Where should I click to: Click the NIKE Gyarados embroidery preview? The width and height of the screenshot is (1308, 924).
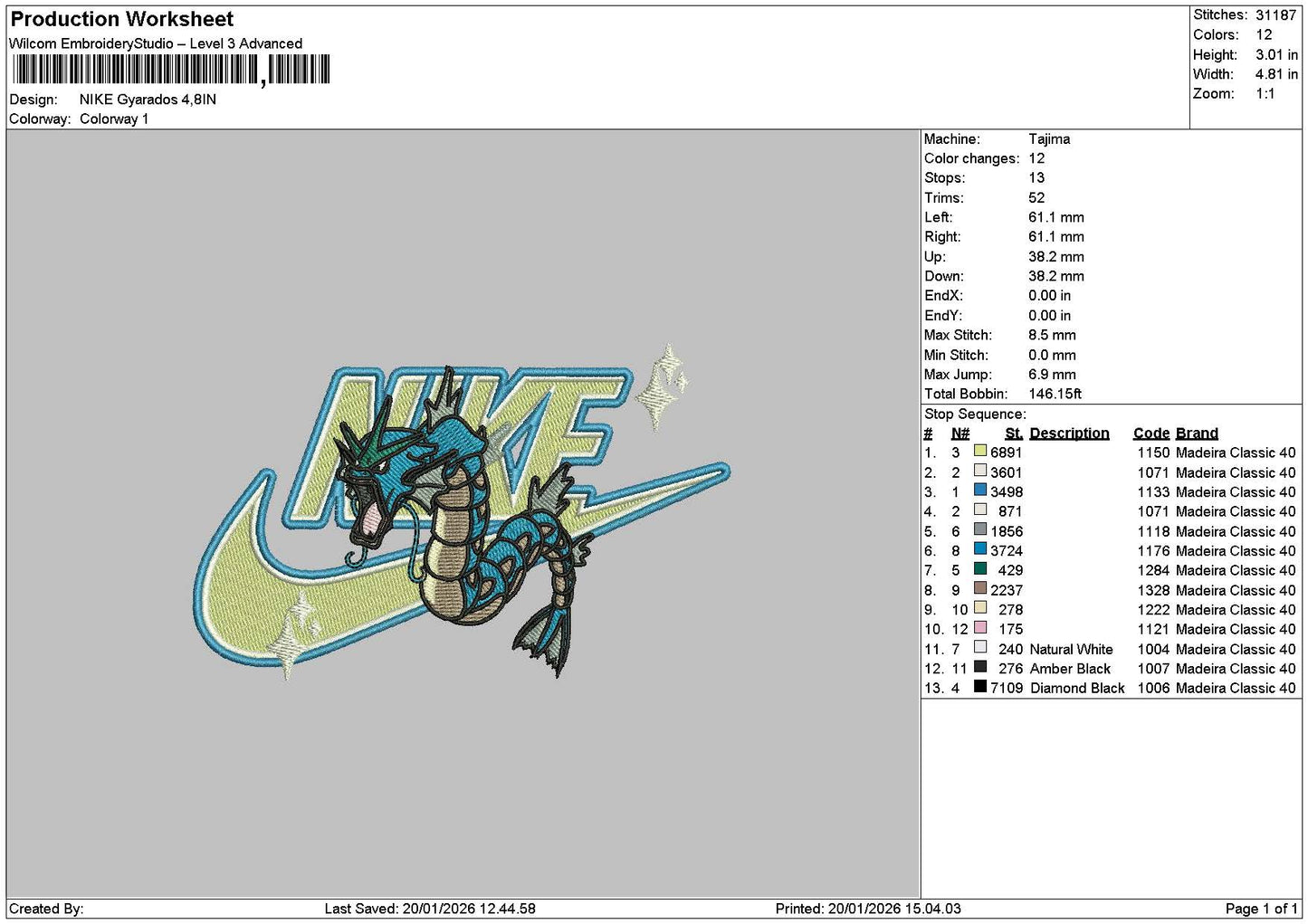pyautogui.click(x=462, y=511)
